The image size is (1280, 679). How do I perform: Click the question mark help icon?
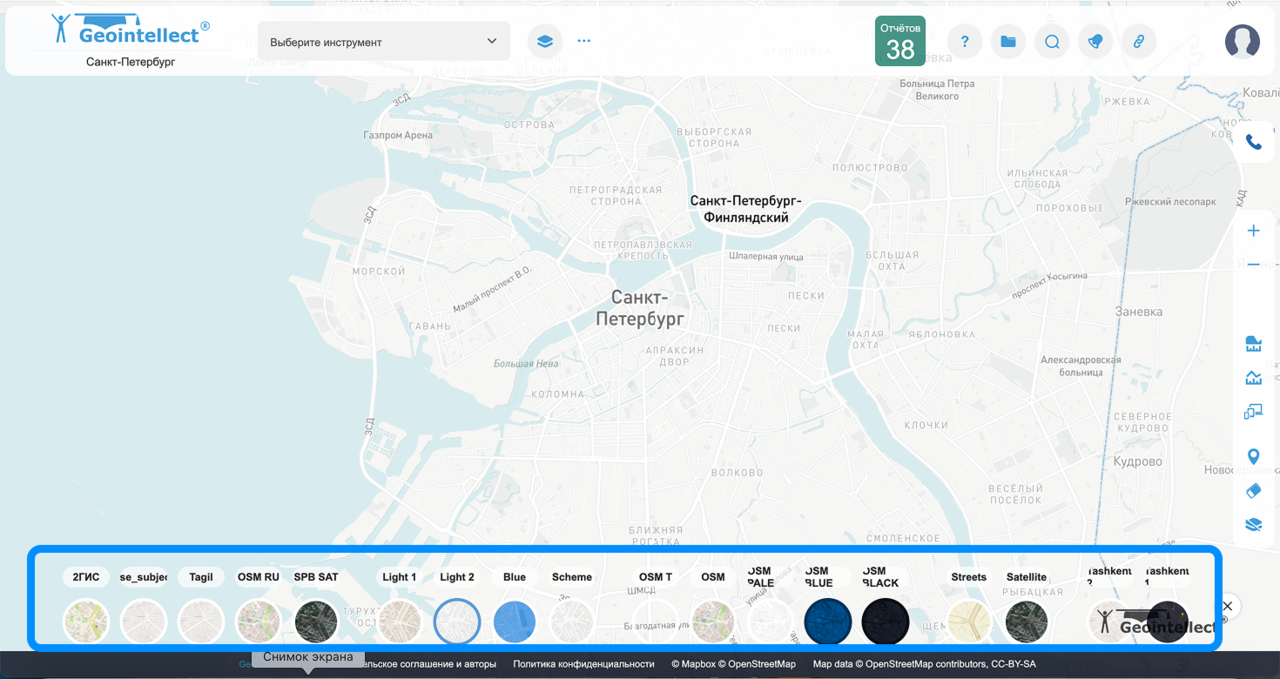(x=964, y=42)
